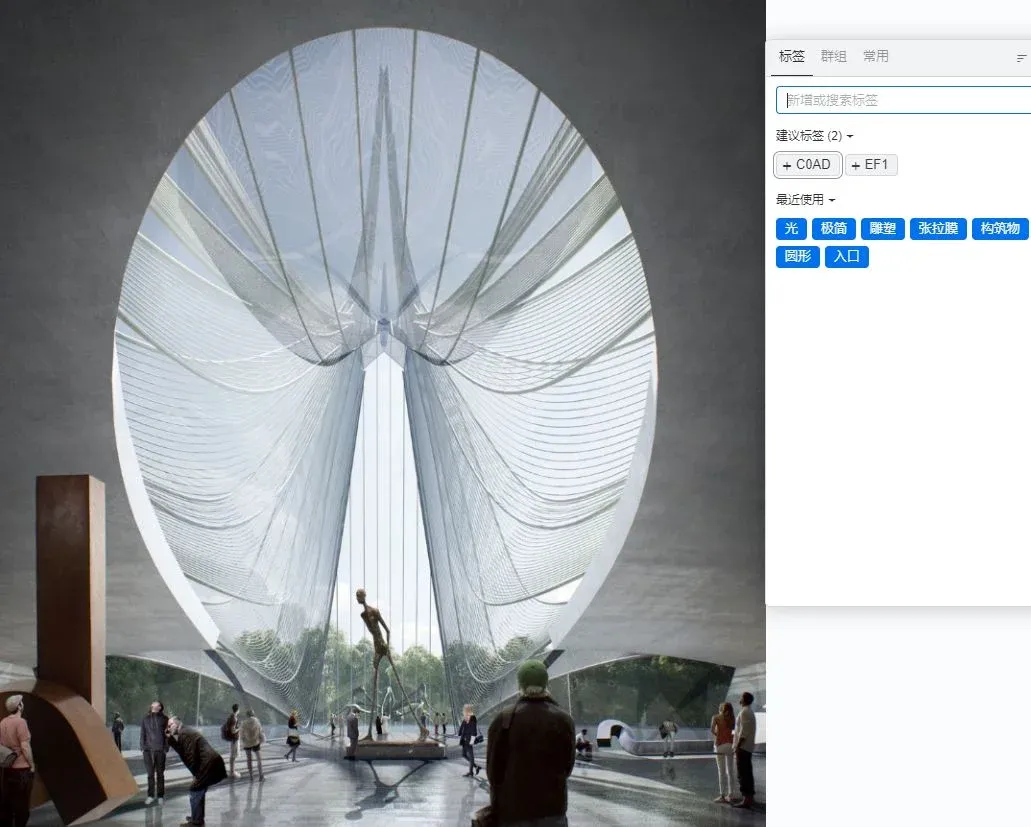The width and height of the screenshot is (1031, 827).
Task: Choose the 雕塑 tag
Action: (x=882, y=229)
